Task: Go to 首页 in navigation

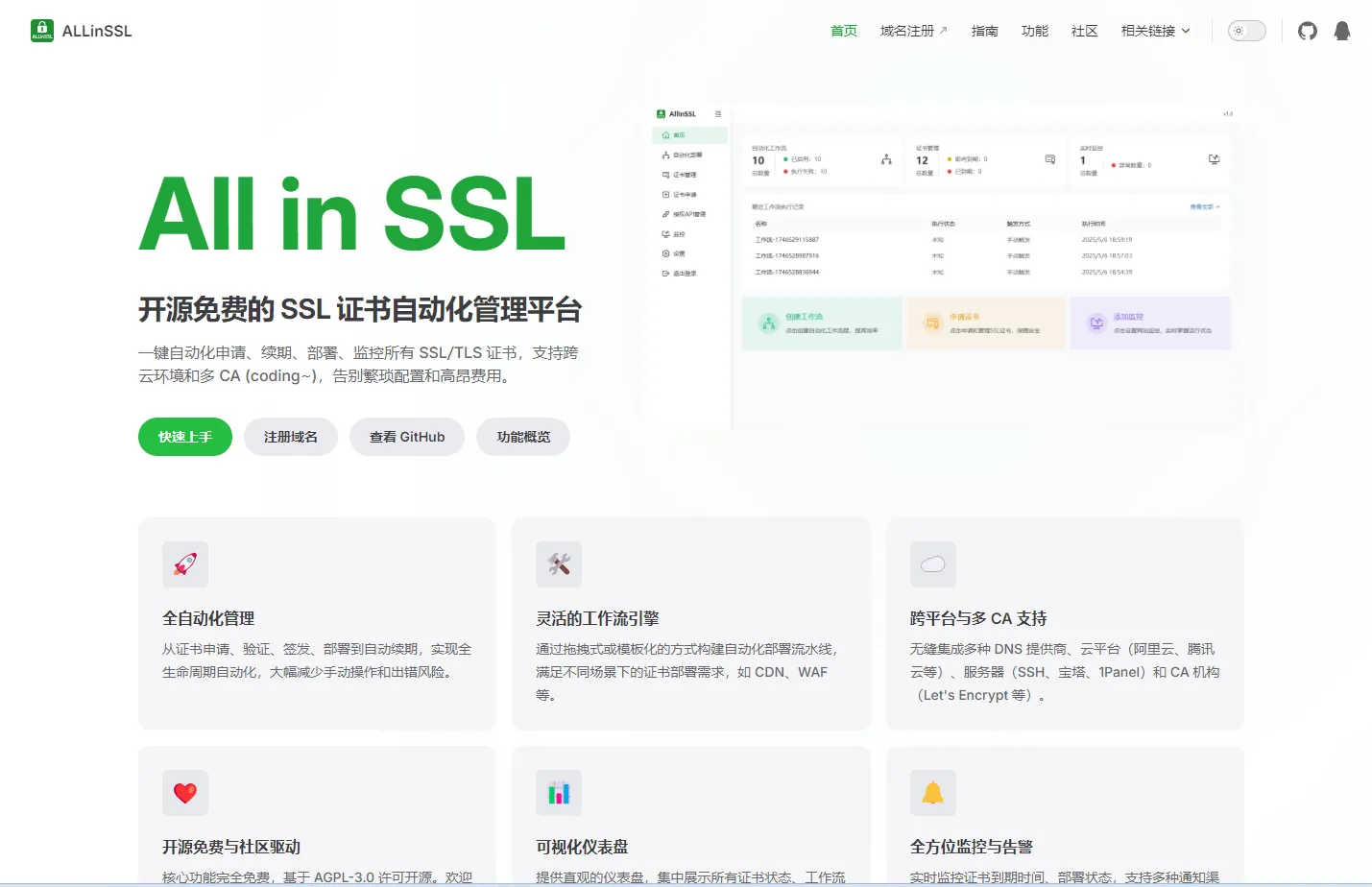Action: click(844, 31)
